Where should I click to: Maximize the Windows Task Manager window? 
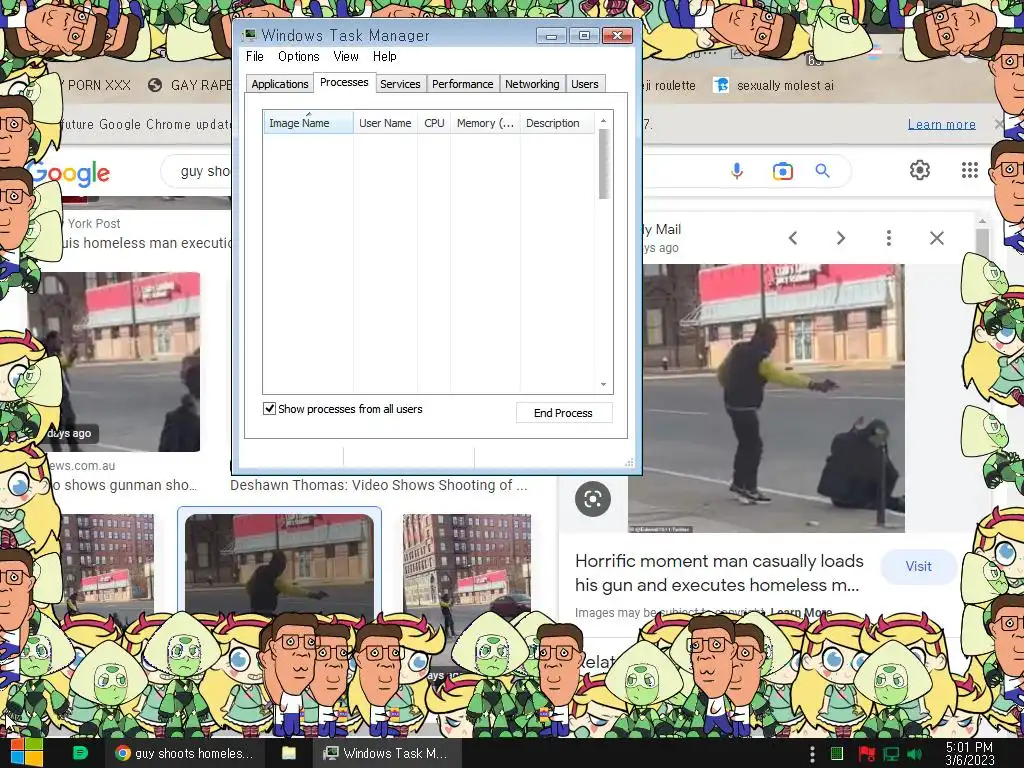click(584, 35)
